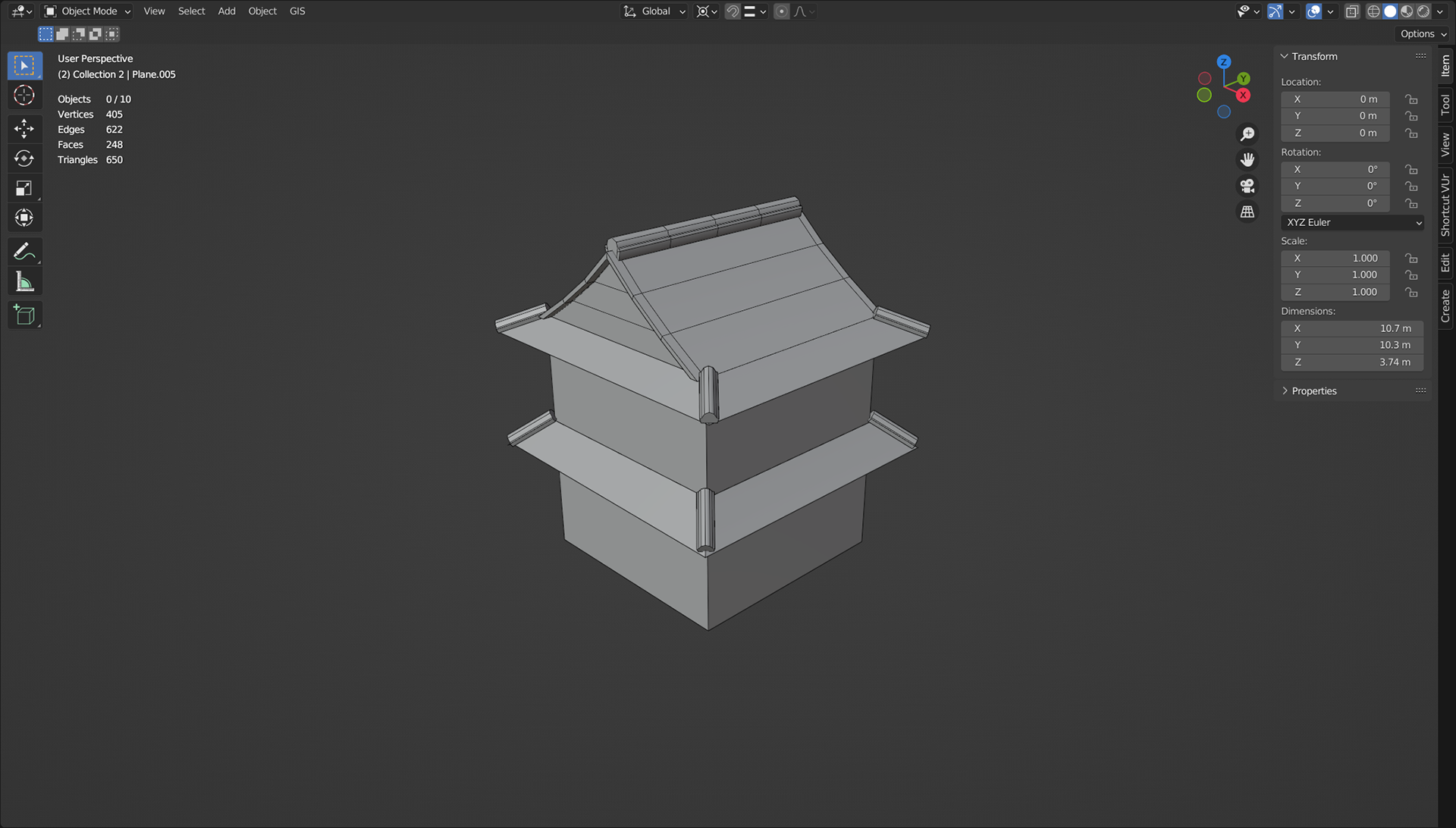The height and width of the screenshot is (828, 1456).
Task: Toggle snapping magnet
Action: click(733, 11)
